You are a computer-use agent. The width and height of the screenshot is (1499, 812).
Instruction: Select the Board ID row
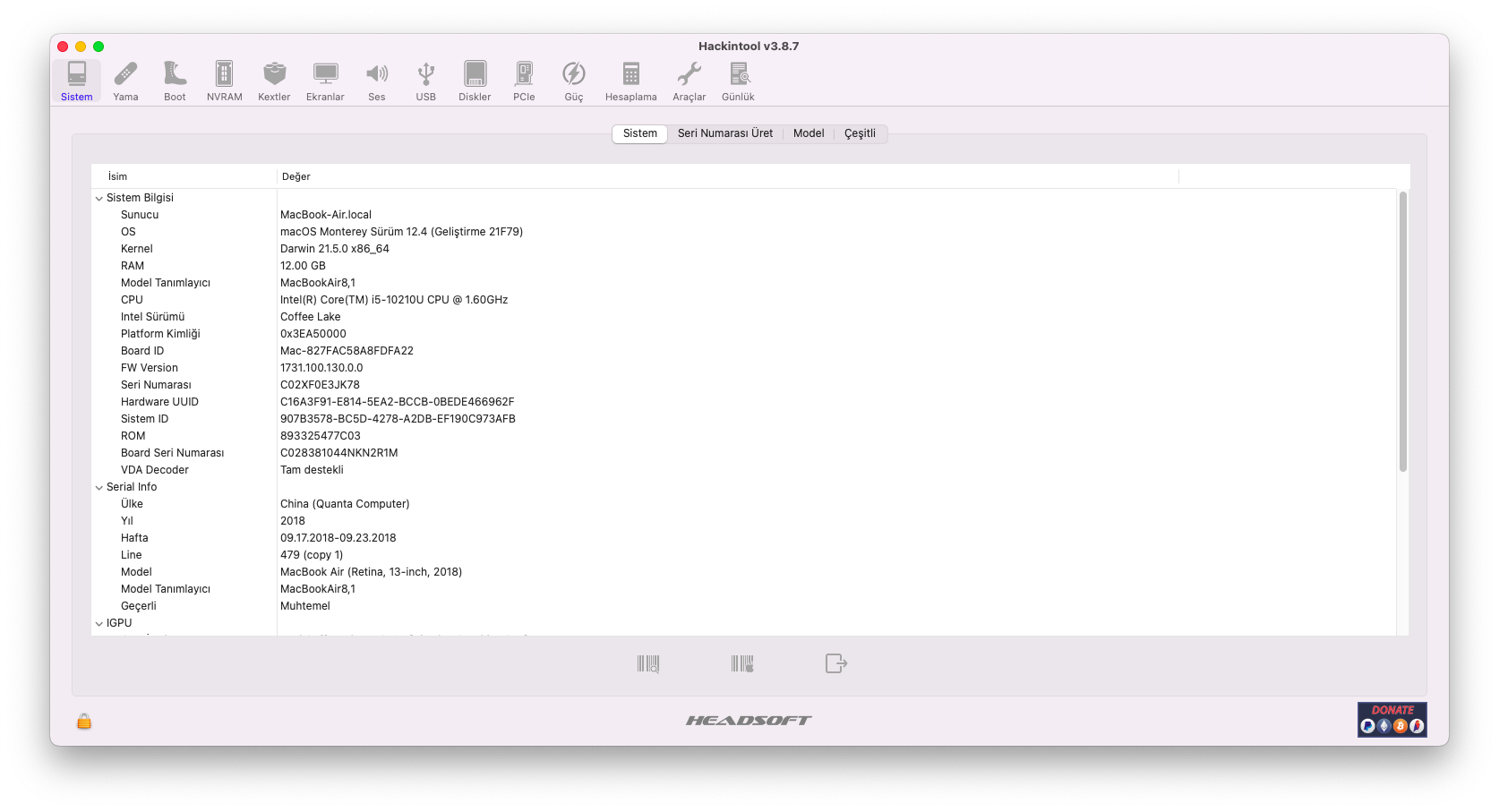[x=744, y=351]
